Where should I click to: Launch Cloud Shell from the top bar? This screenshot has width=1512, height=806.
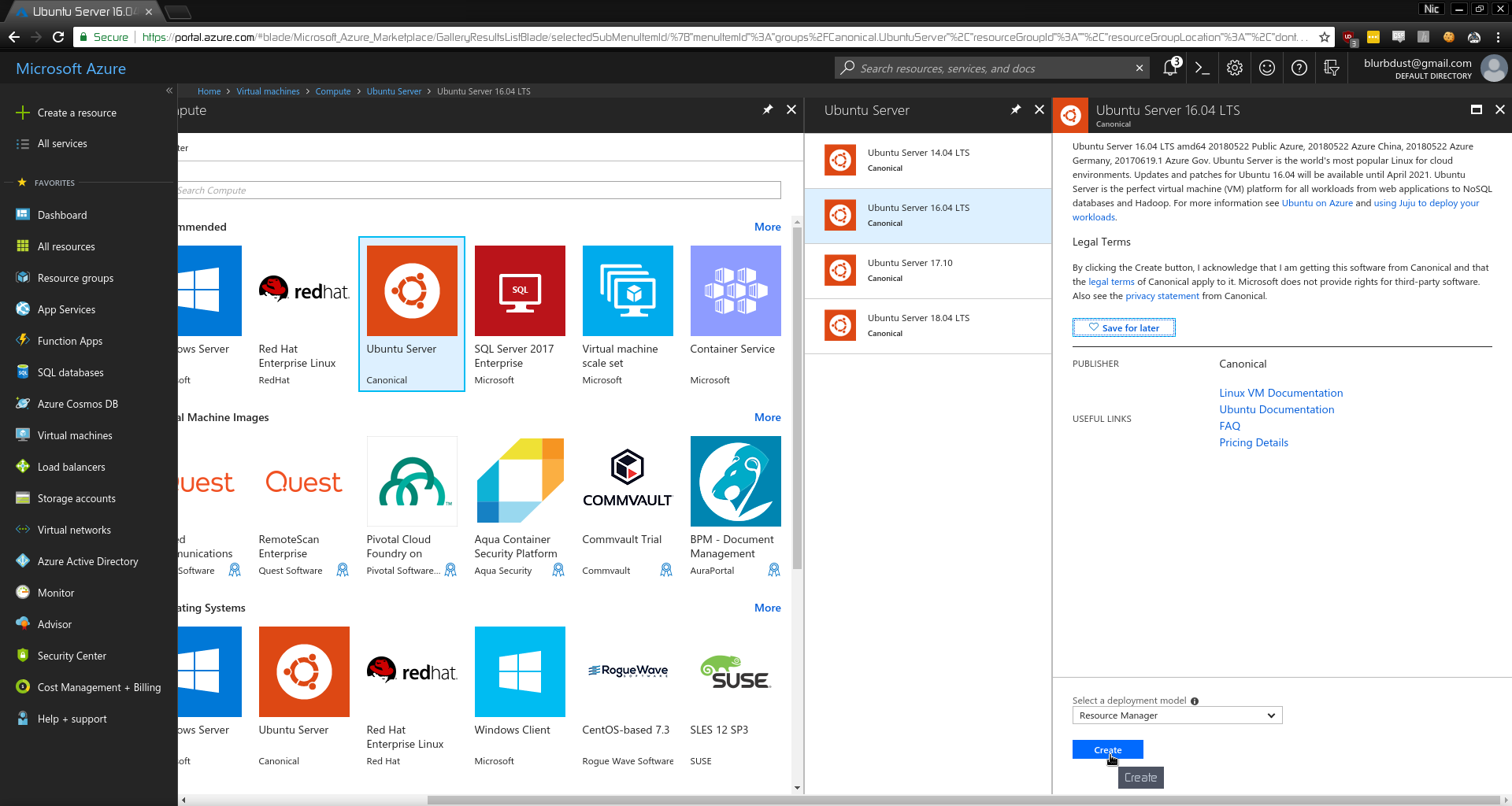pyautogui.click(x=1202, y=68)
